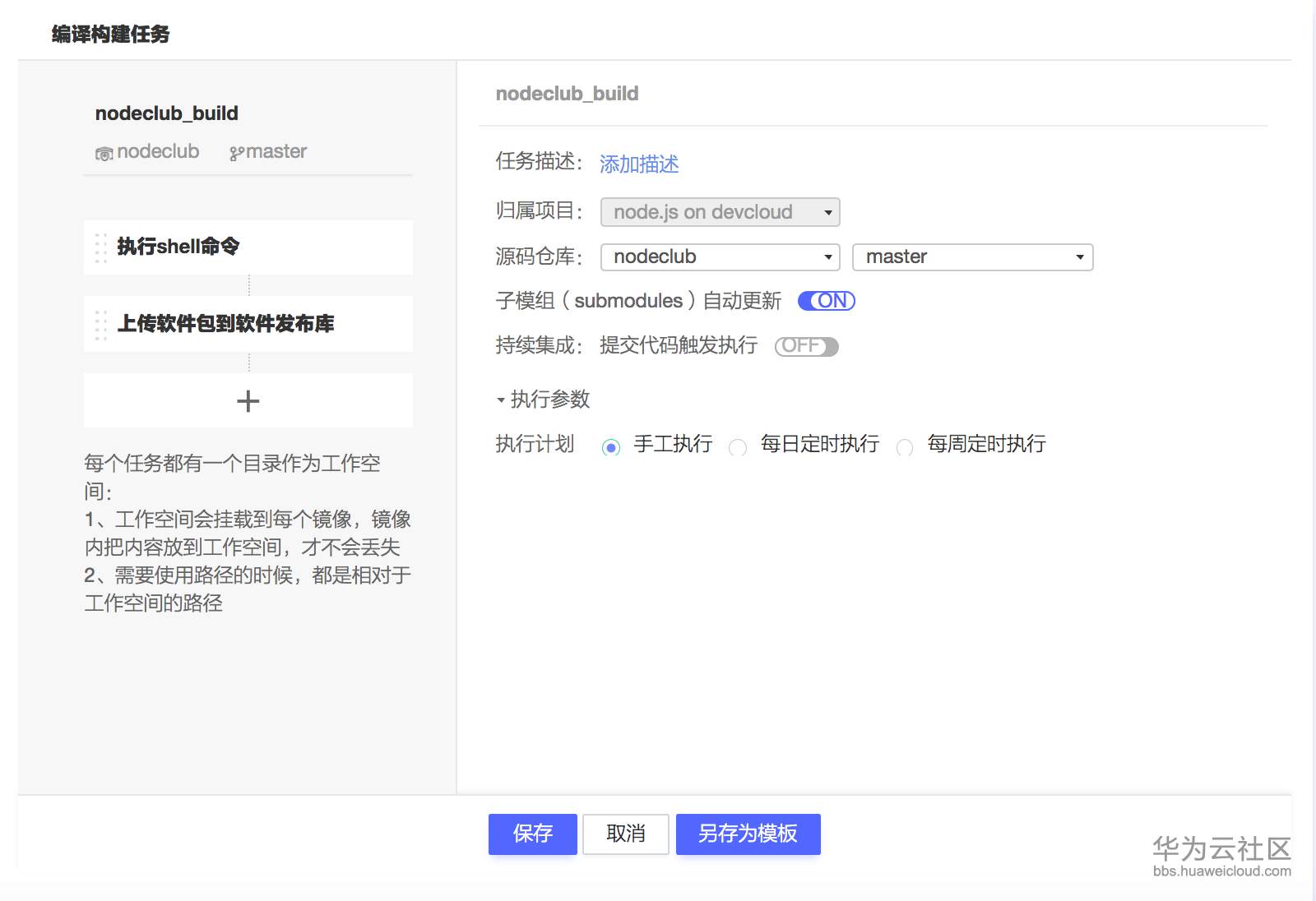The image size is (1316, 901).
Task: Select 每周定时执行 schedule option
Action: [x=906, y=447]
